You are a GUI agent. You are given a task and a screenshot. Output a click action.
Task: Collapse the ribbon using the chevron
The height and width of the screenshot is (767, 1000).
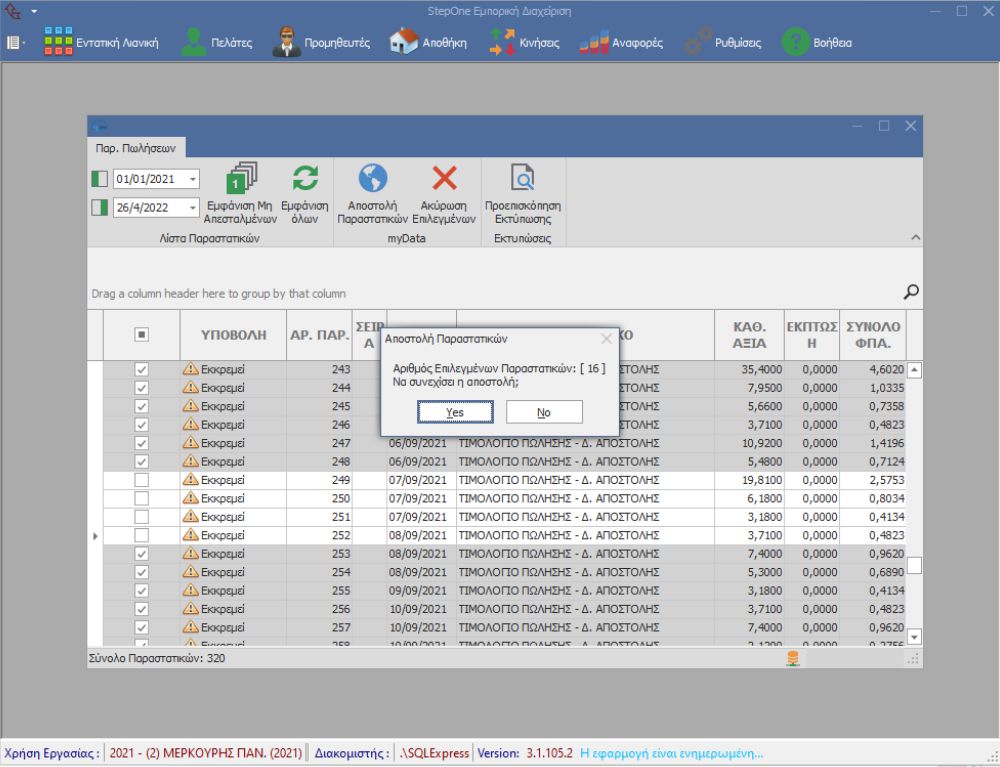click(x=914, y=237)
